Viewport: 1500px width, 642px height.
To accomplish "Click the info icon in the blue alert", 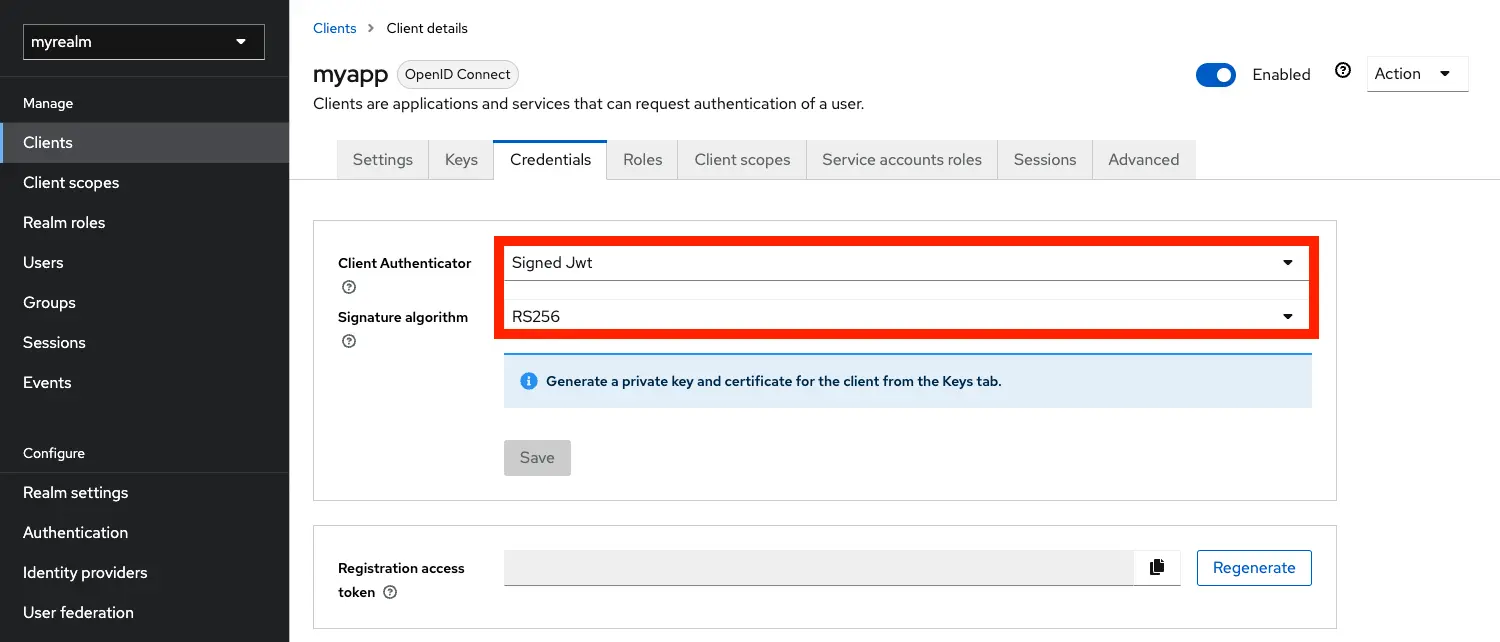I will click(528, 381).
